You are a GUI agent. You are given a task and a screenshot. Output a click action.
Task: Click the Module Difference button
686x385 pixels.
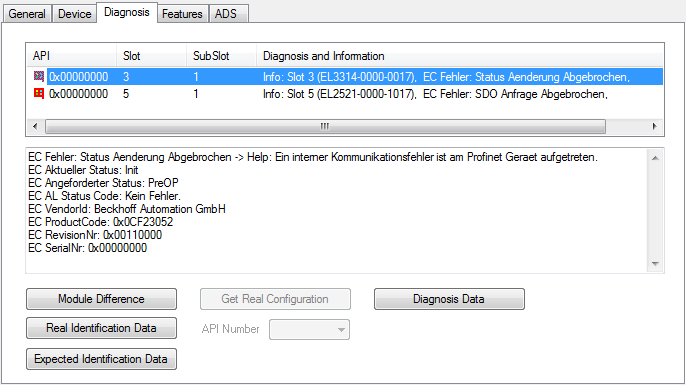pos(102,299)
